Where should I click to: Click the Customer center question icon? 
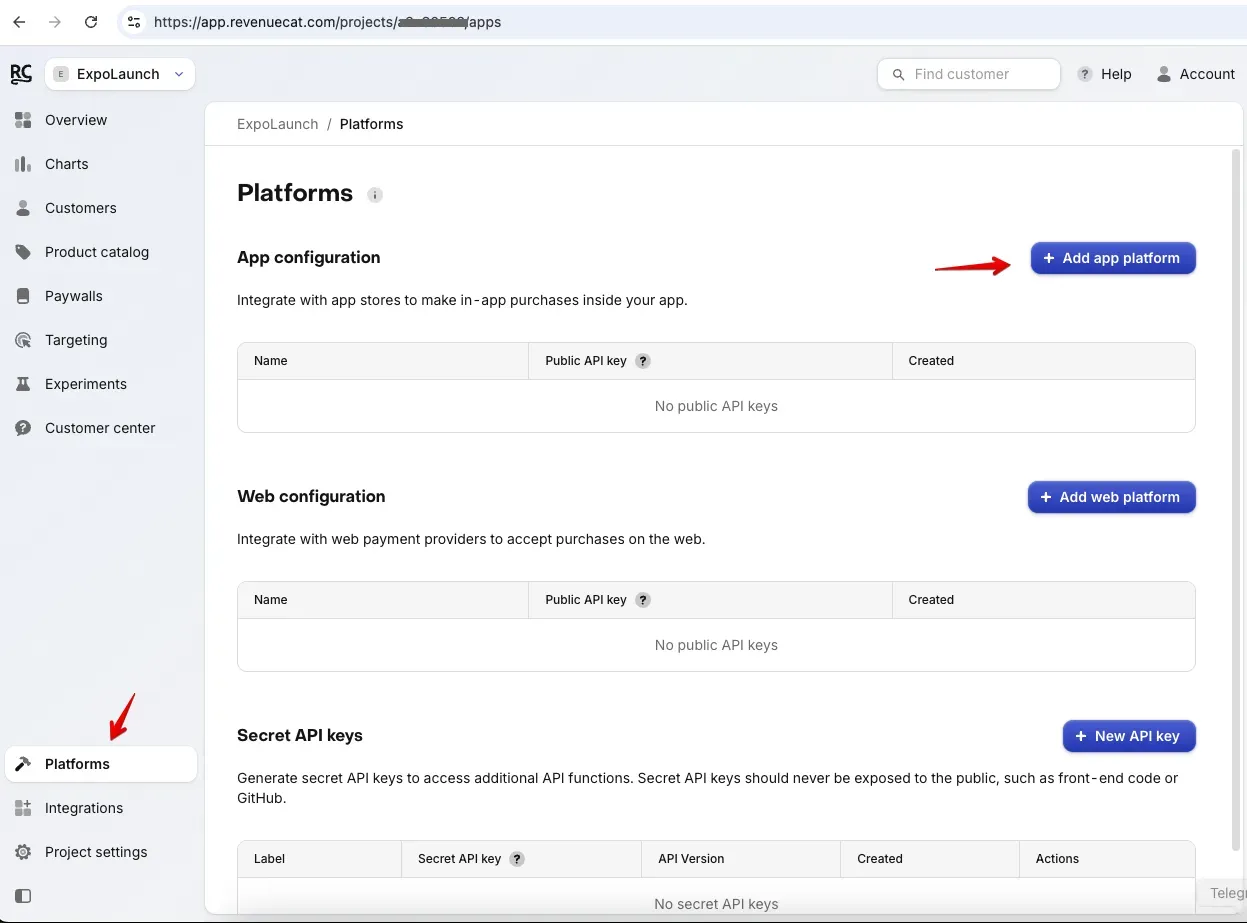tap(23, 428)
